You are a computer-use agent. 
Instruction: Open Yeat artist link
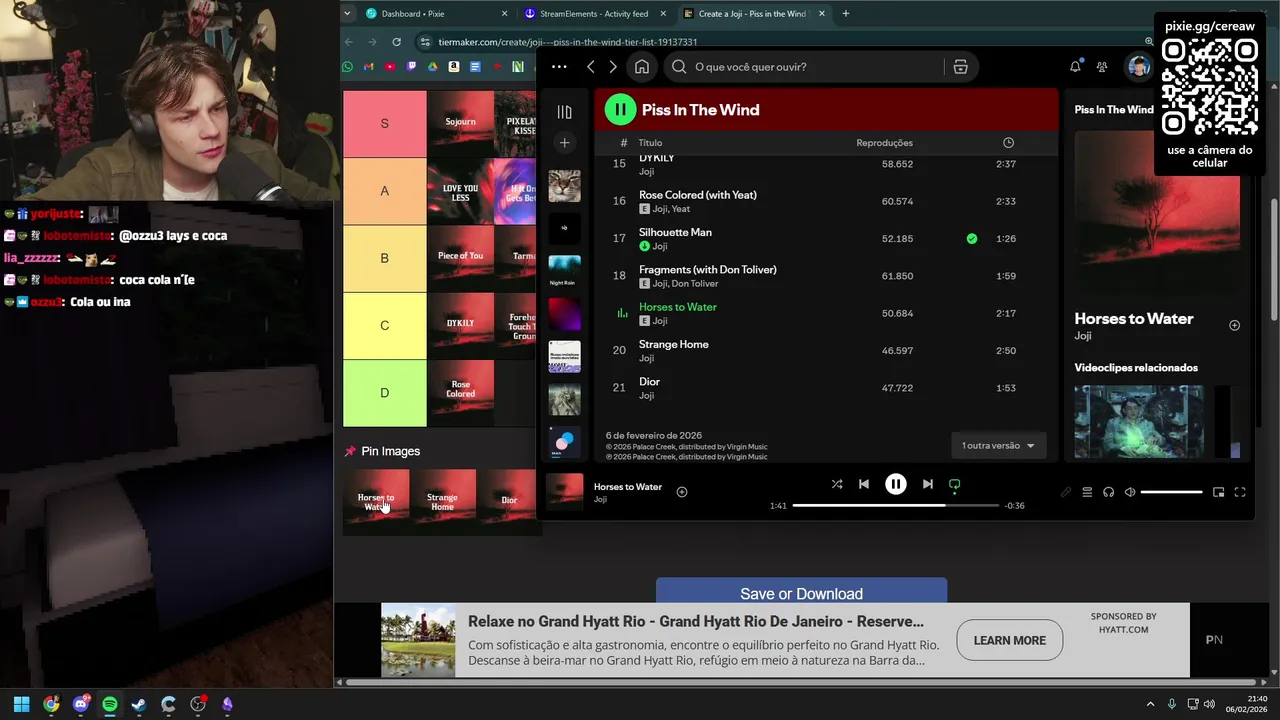coord(680,209)
